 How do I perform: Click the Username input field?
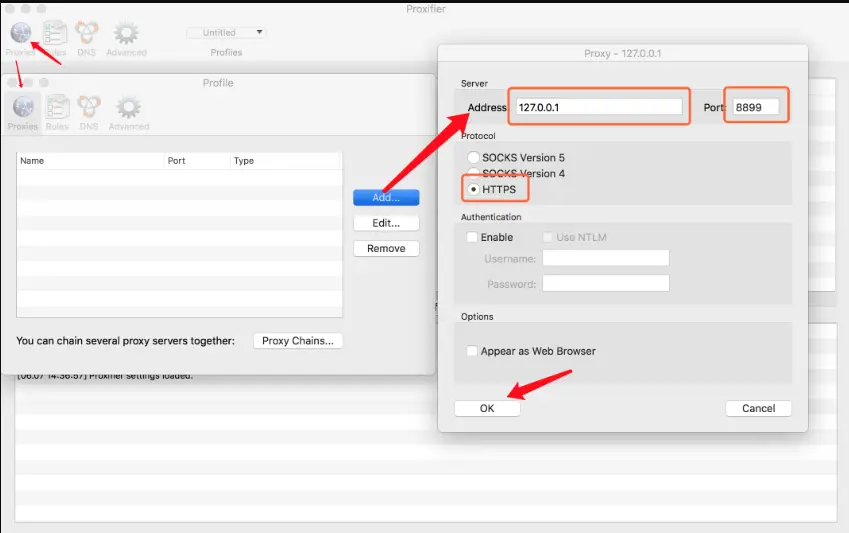coord(606,258)
